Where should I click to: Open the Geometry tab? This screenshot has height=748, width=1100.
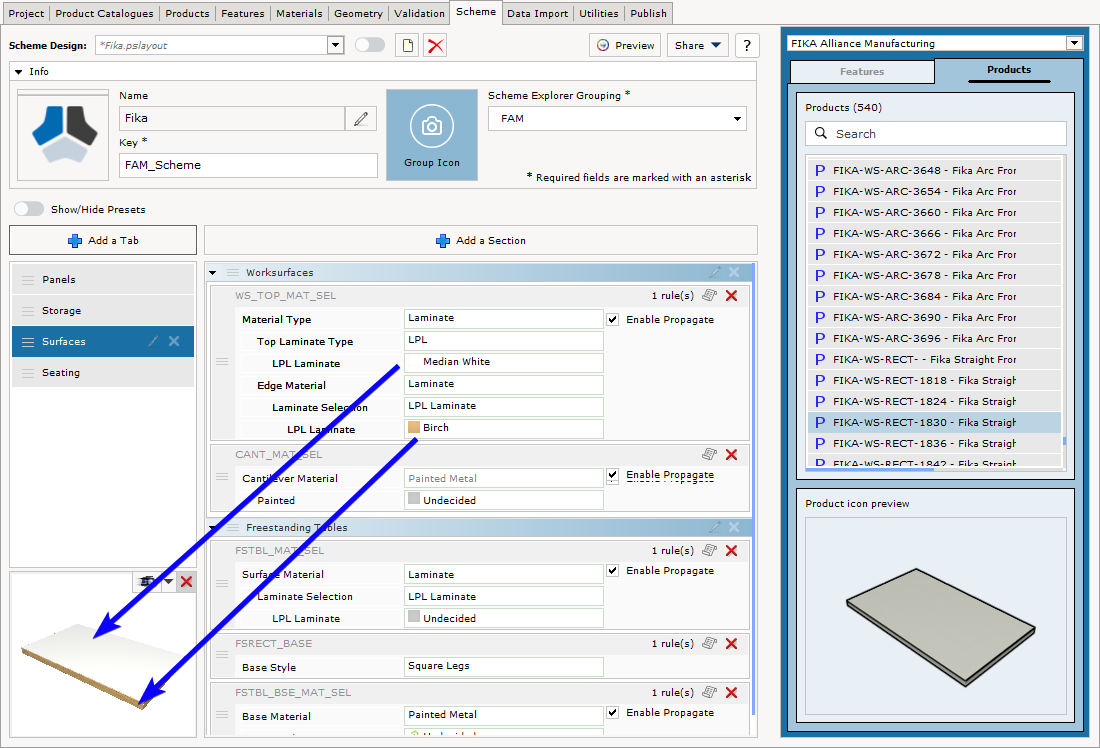pyautogui.click(x=358, y=13)
